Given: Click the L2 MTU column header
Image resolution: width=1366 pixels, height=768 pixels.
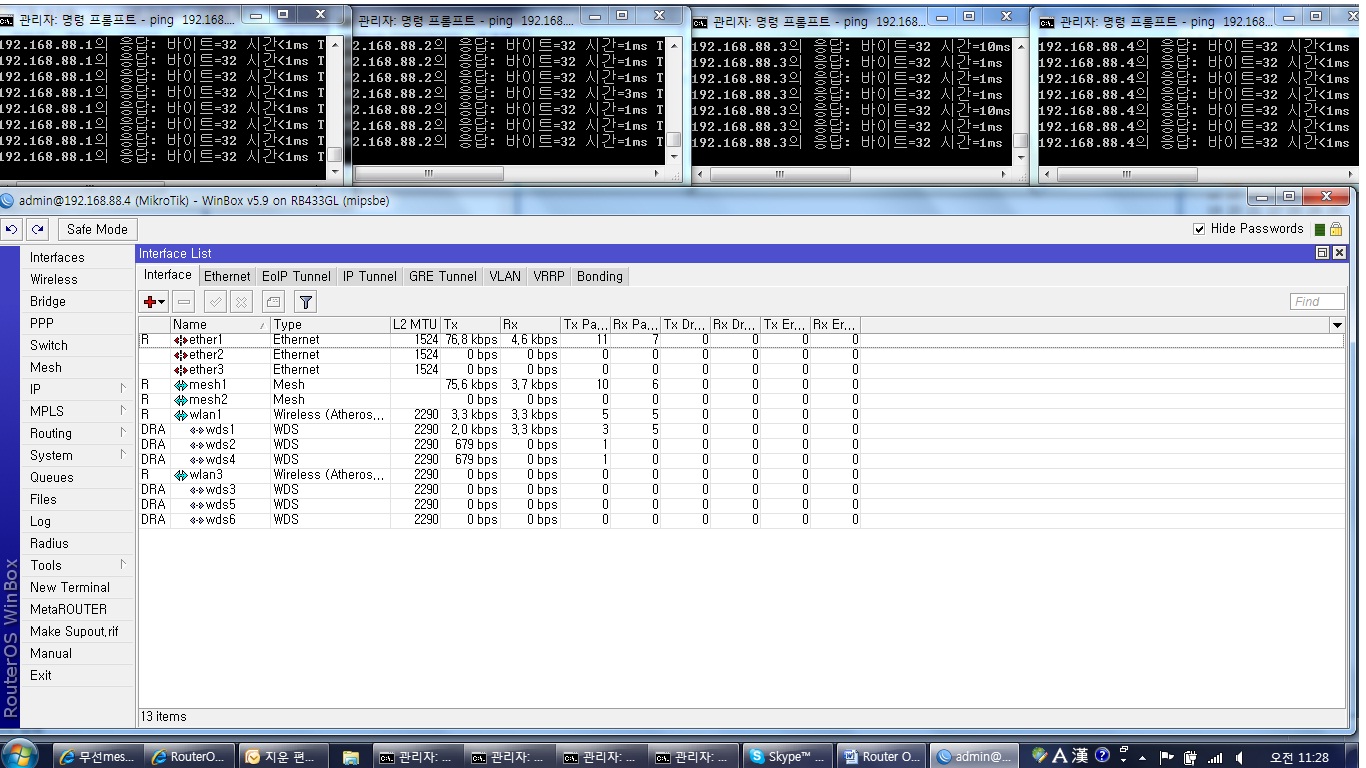Looking at the screenshot, I should click(415, 325).
